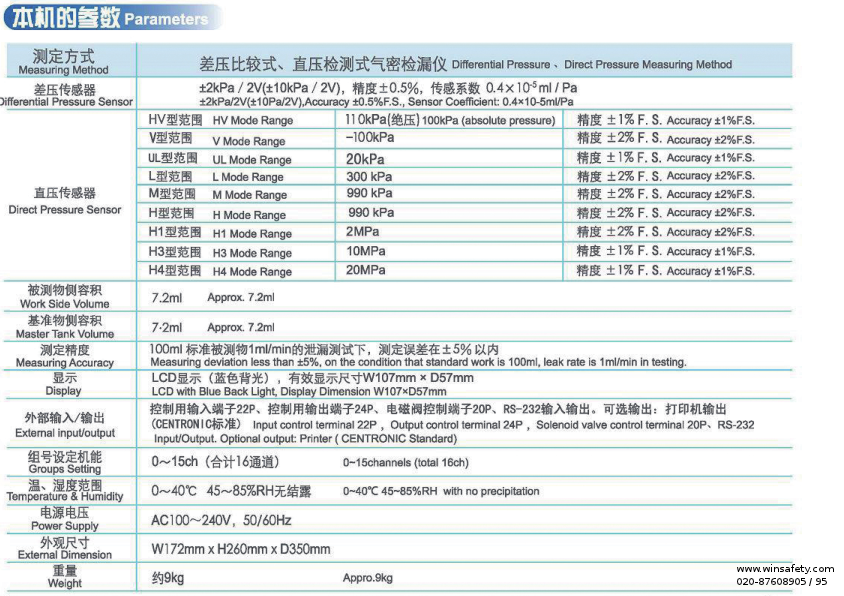
Task: Select the Direct Pressure Sensor label
Action: 65,202
